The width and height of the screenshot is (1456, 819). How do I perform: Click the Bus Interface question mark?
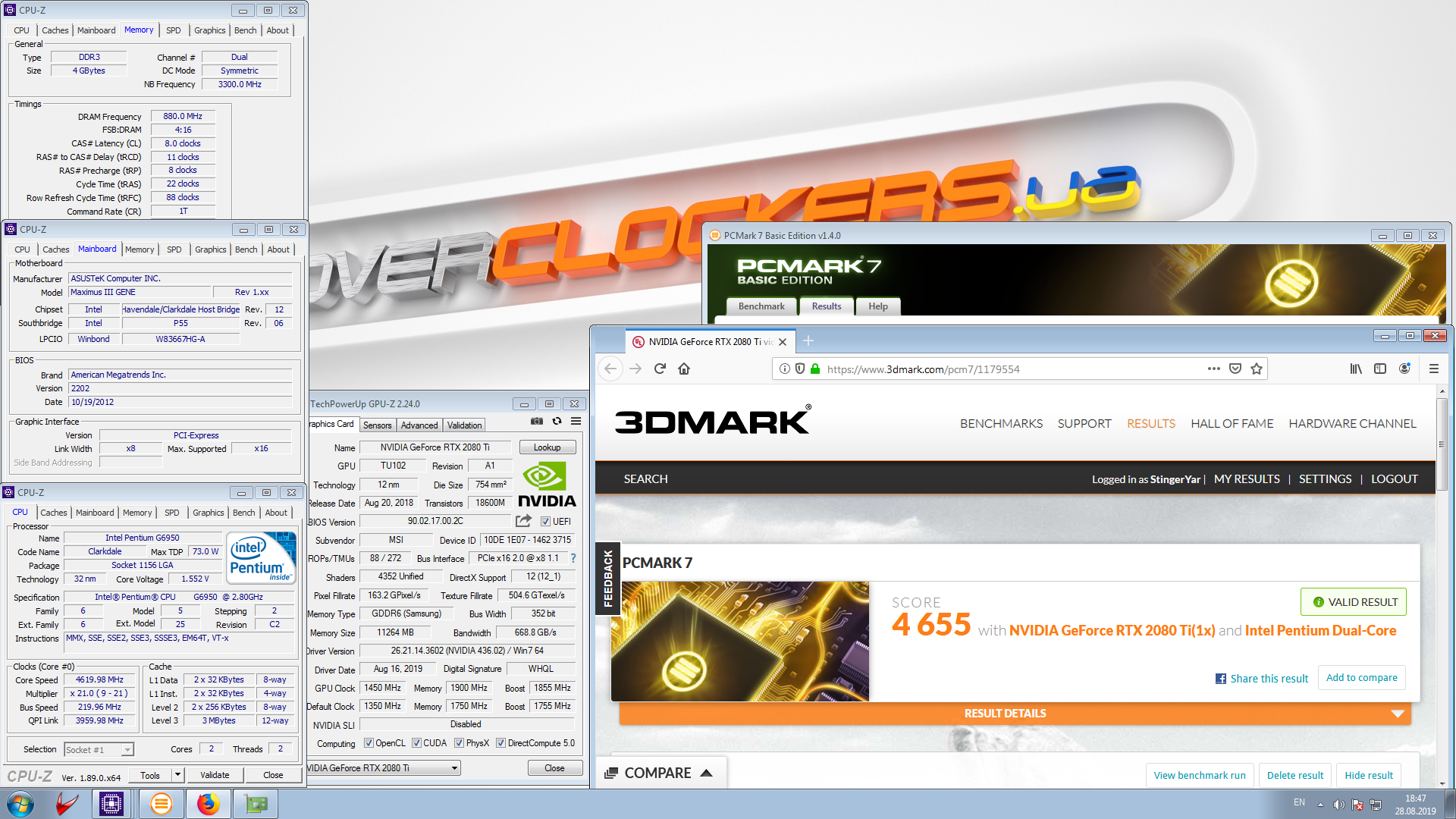[573, 558]
